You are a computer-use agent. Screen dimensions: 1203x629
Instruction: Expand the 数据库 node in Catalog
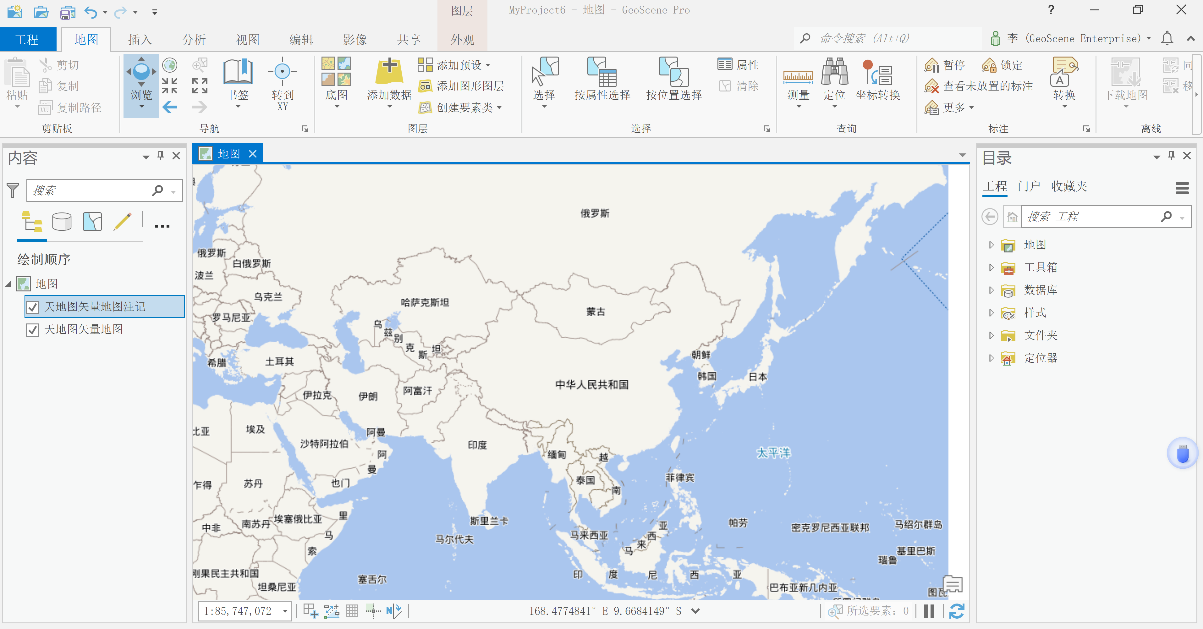[991, 291]
